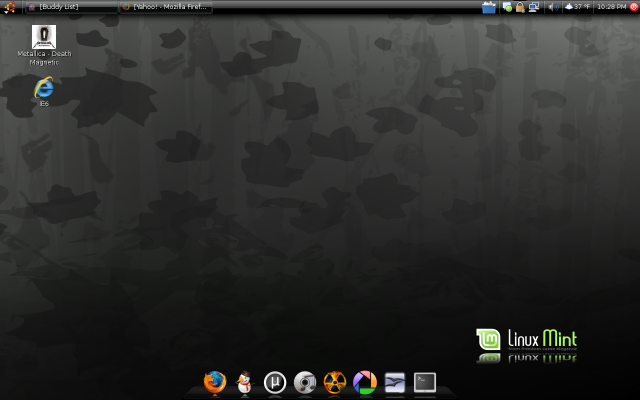Open uTorrent from the dock
640x400 pixels.
[x=275, y=382]
